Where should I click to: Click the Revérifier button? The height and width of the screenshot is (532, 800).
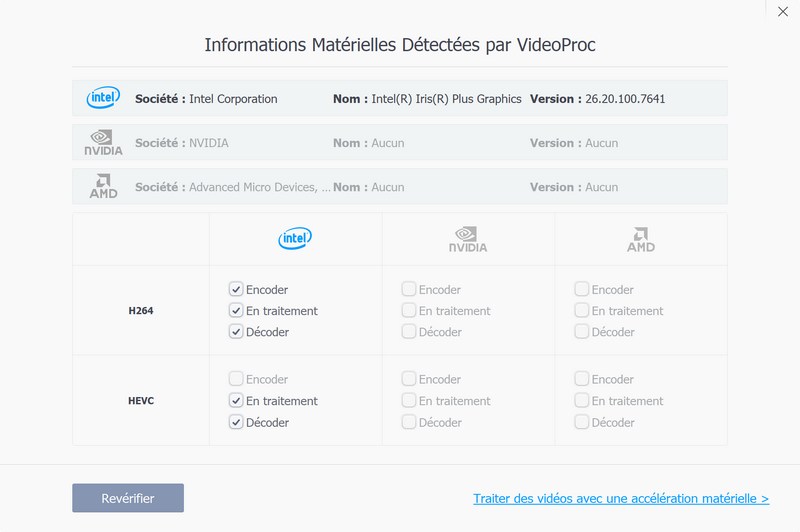(x=128, y=498)
